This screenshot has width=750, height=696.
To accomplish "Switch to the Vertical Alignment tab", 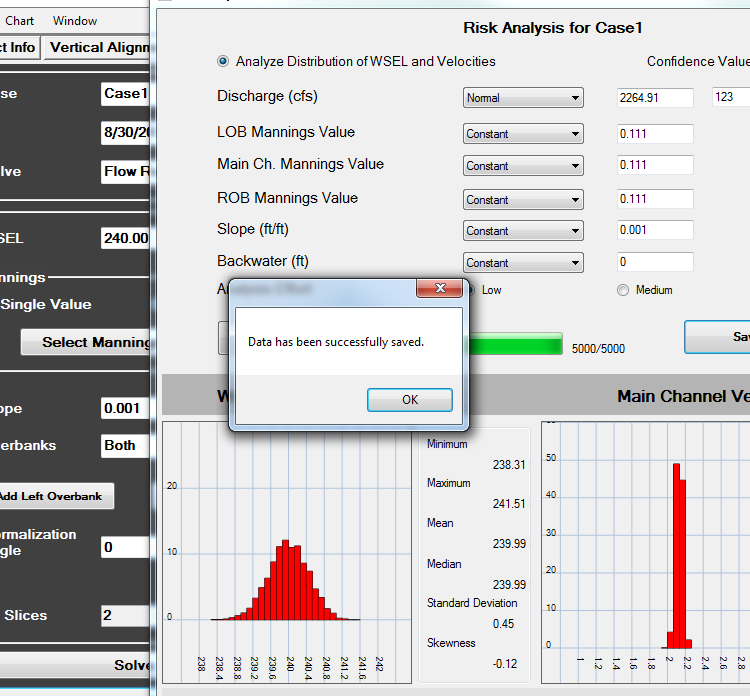I will 97,47.
